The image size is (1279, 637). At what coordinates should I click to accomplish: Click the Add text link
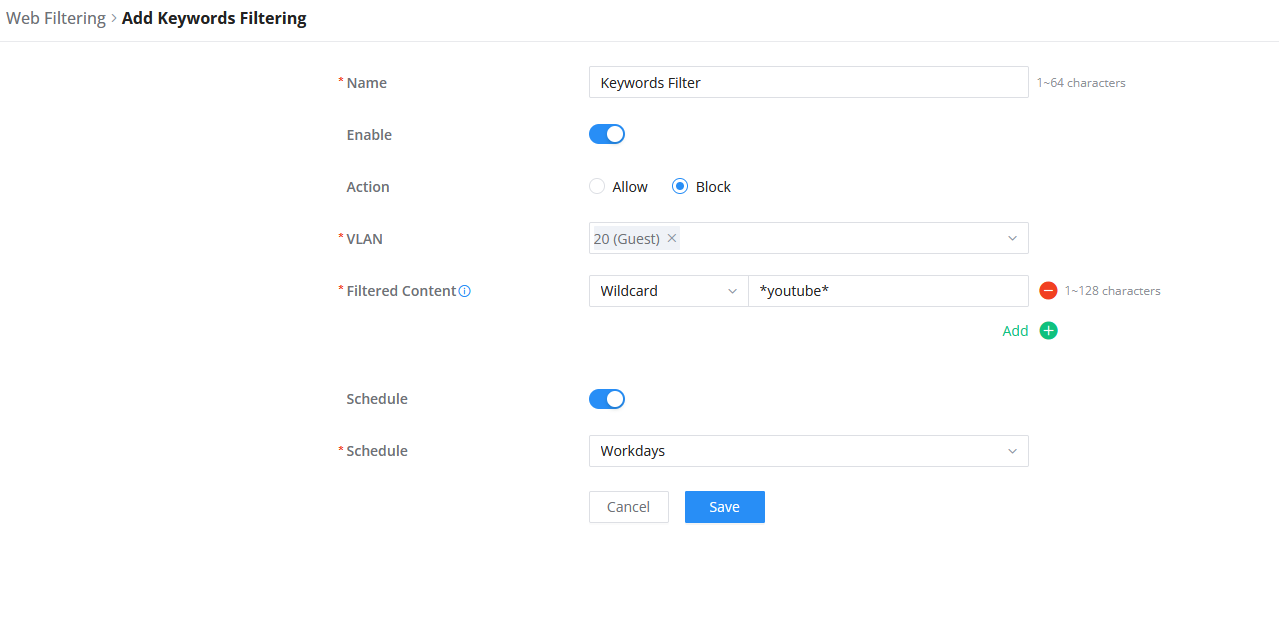click(1015, 331)
